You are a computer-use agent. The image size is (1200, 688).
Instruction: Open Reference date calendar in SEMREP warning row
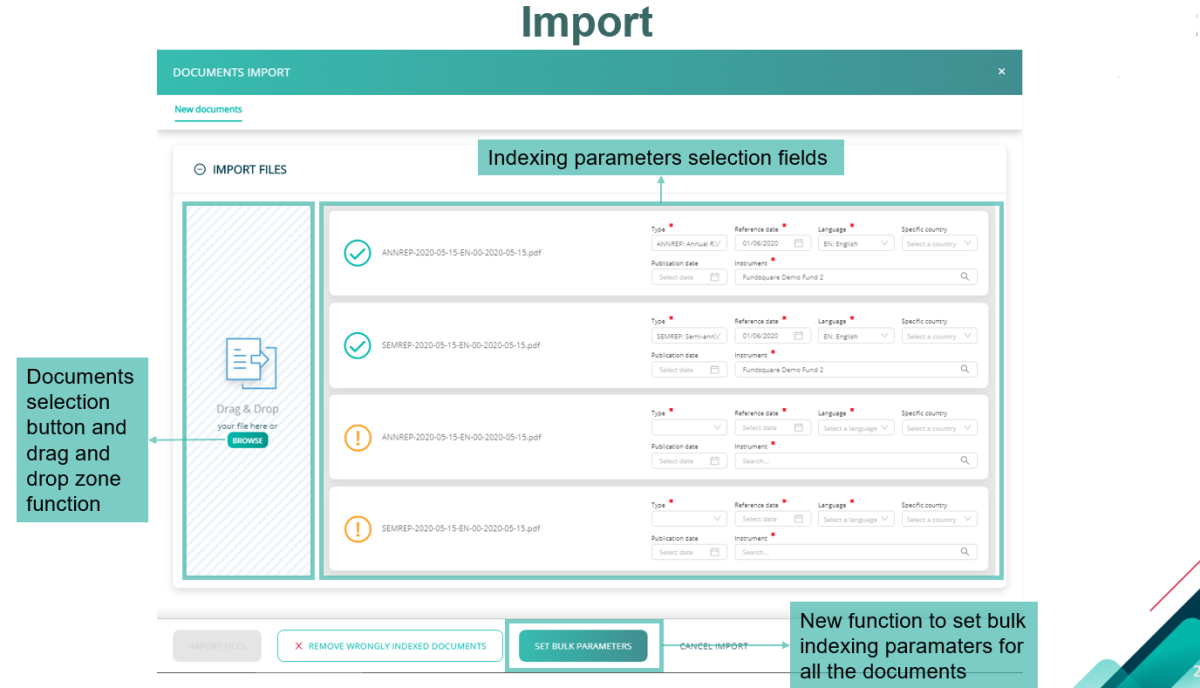point(799,519)
